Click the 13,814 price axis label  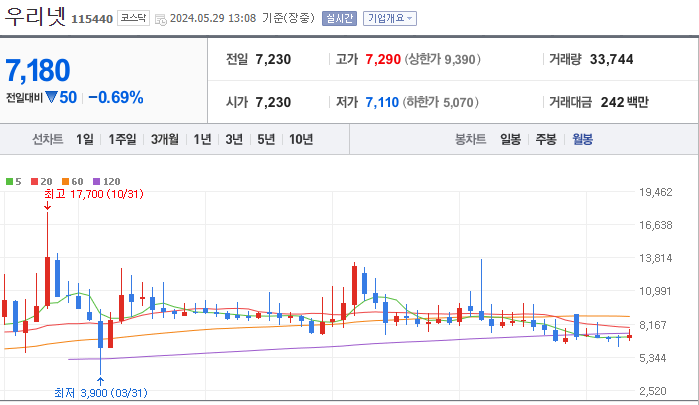pos(655,258)
